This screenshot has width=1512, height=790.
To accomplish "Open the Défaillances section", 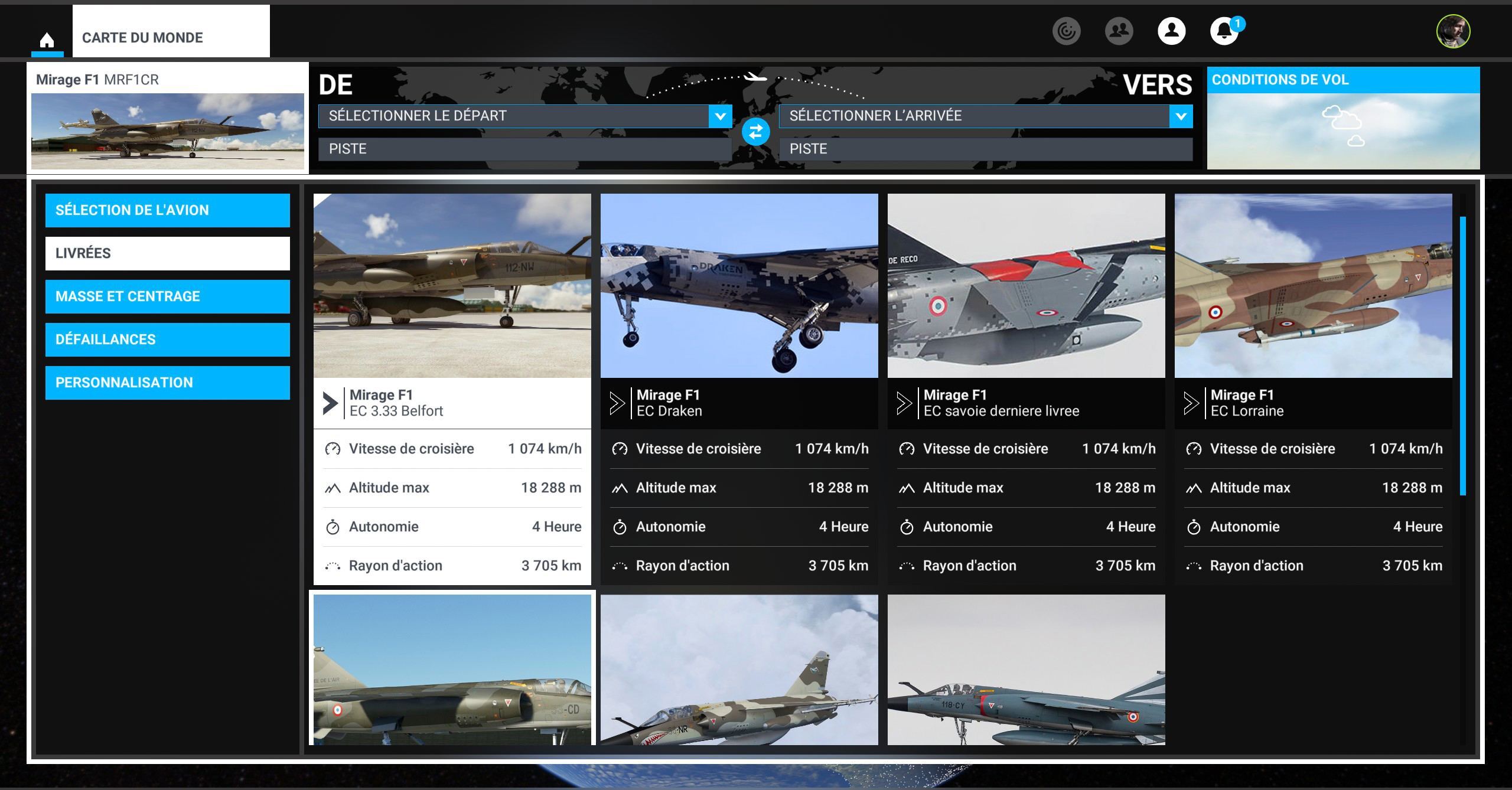I will coord(168,339).
